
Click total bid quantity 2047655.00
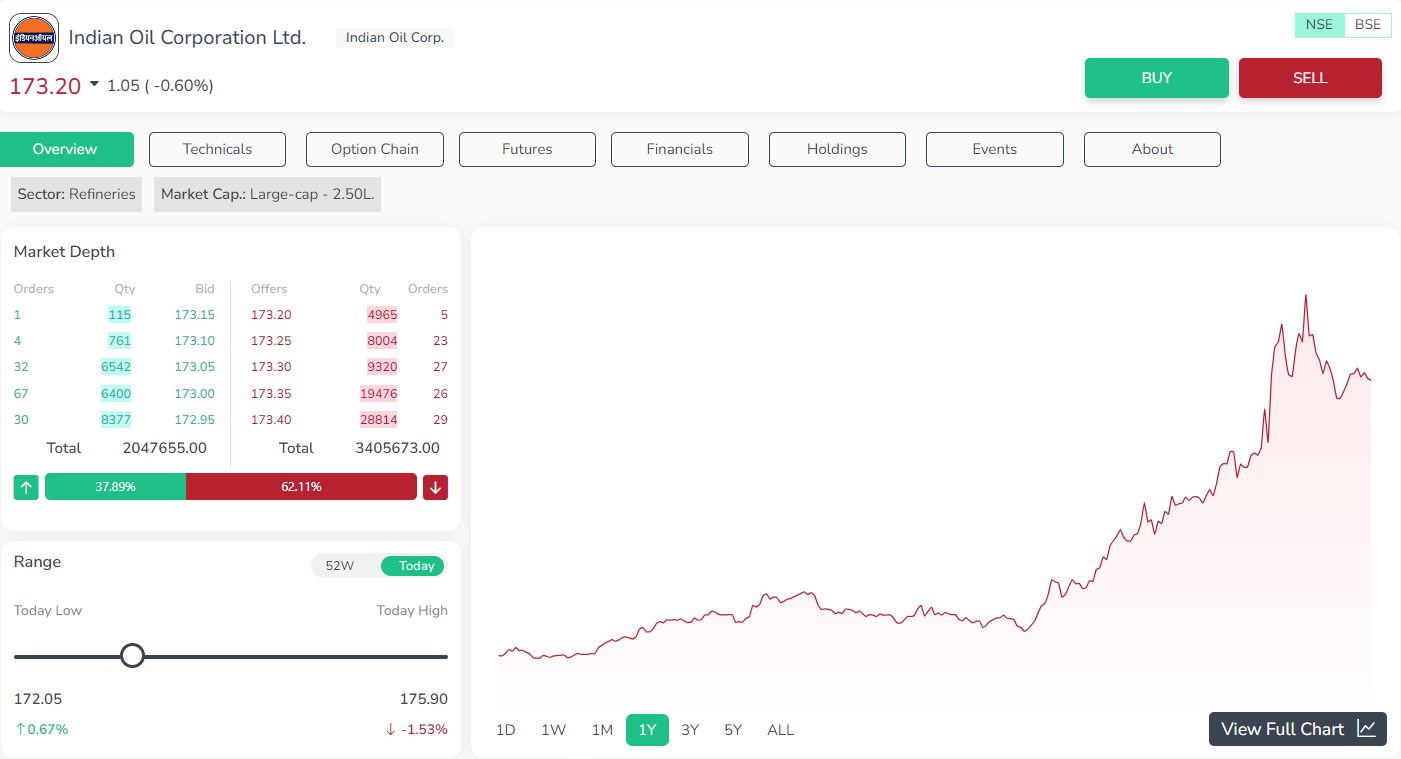pyautogui.click(x=165, y=448)
